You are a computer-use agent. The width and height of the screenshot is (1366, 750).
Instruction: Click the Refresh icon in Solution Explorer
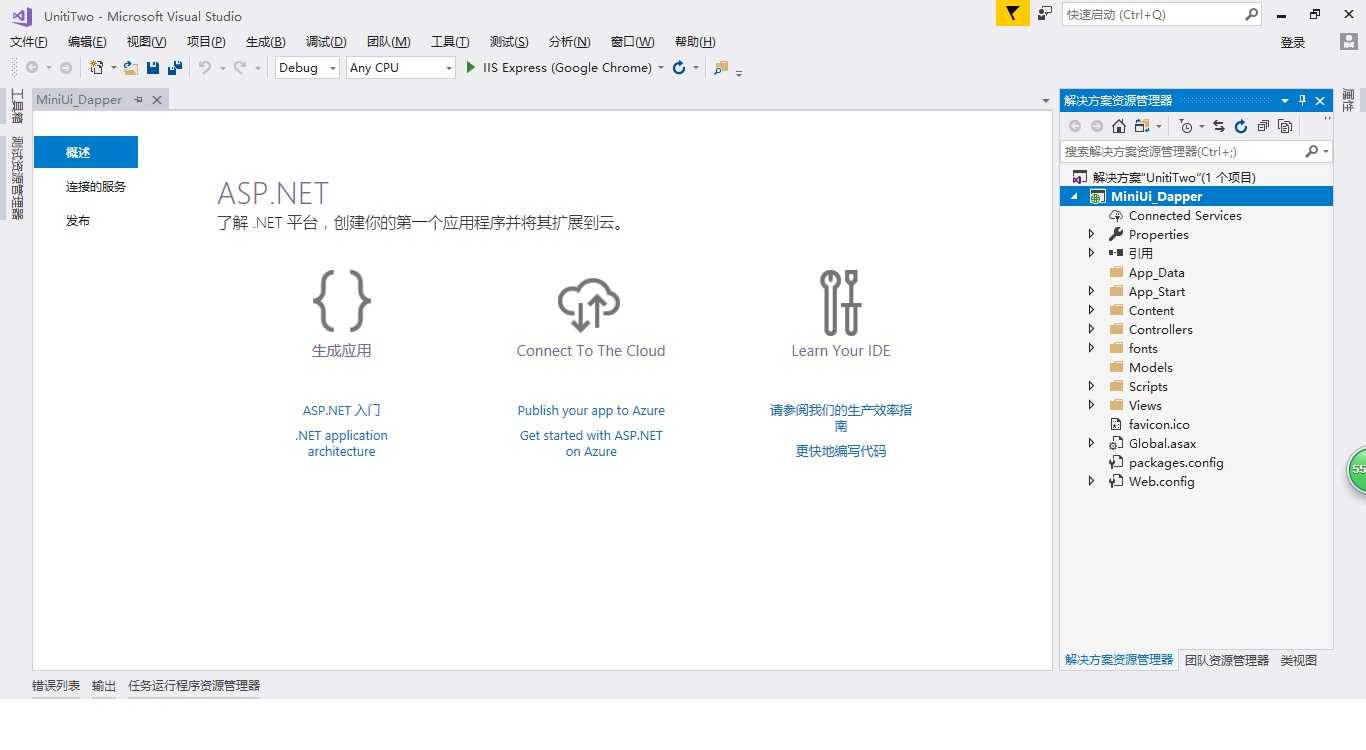(1241, 126)
